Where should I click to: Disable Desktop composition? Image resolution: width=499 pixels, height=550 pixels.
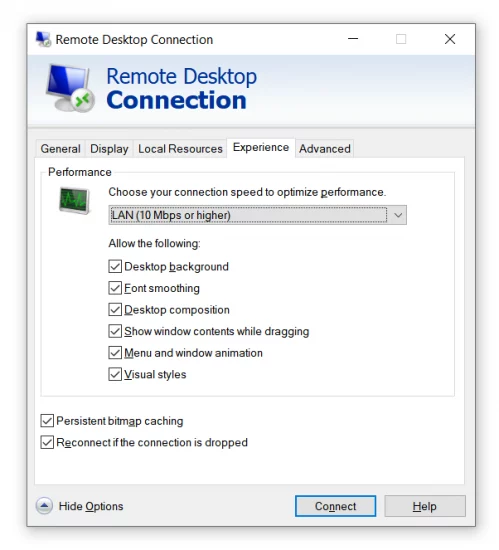coord(115,310)
